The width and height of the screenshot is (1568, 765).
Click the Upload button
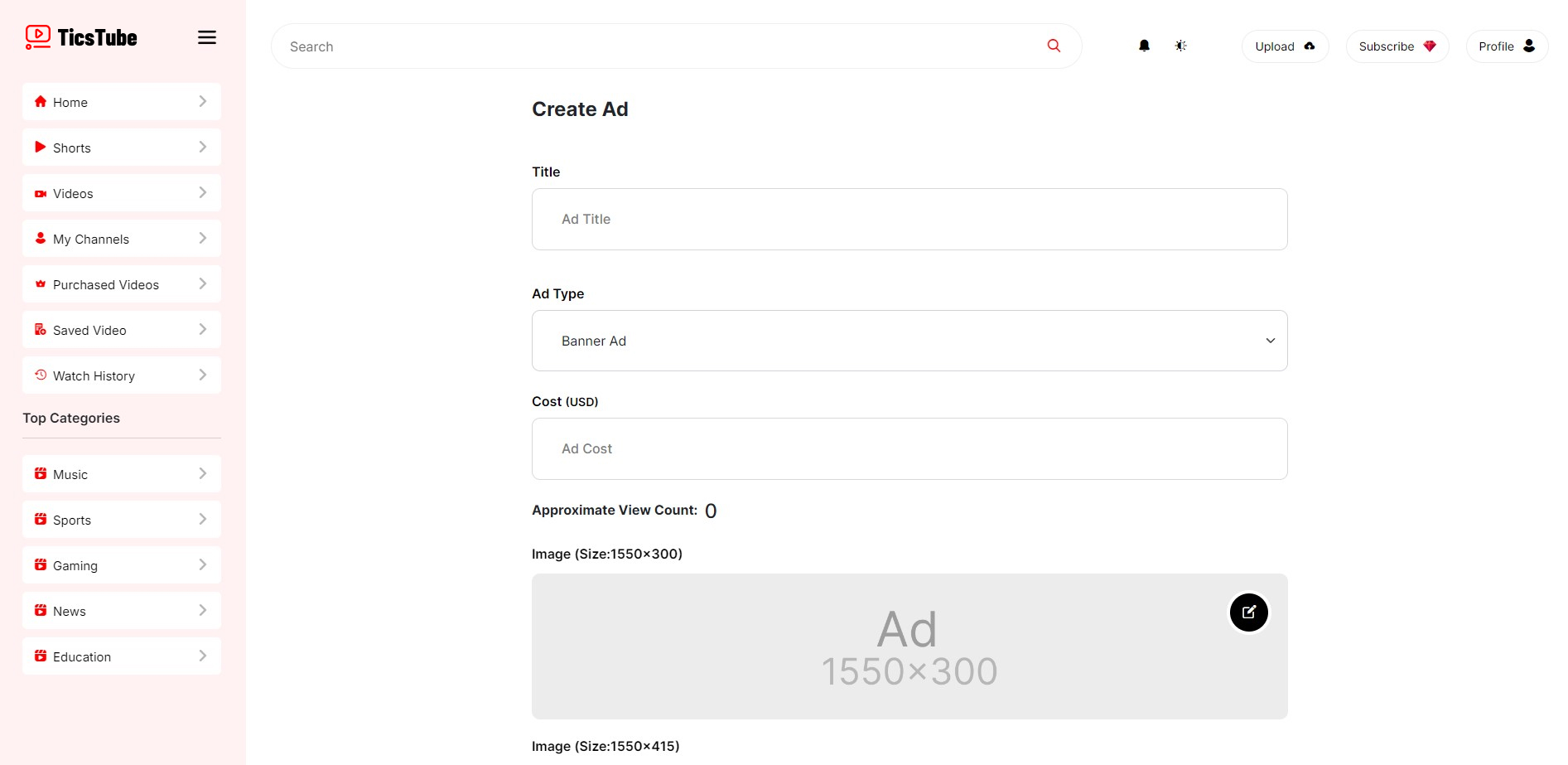1284,46
